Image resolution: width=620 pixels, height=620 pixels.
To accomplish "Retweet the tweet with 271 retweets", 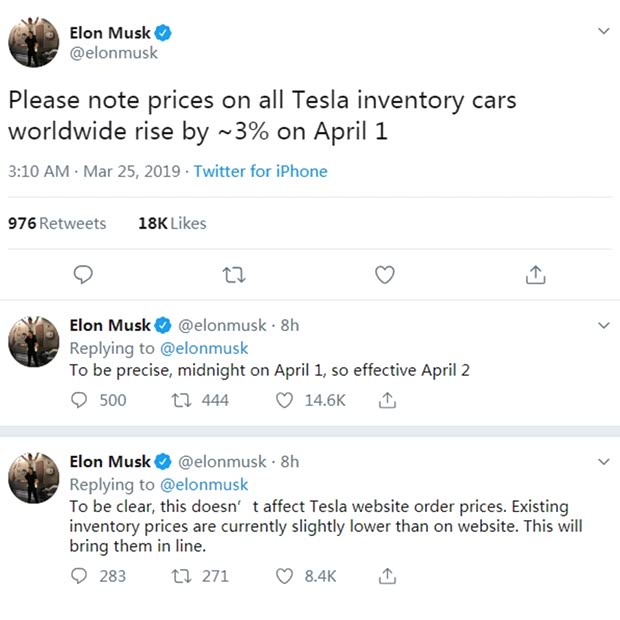I will coord(184,576).
